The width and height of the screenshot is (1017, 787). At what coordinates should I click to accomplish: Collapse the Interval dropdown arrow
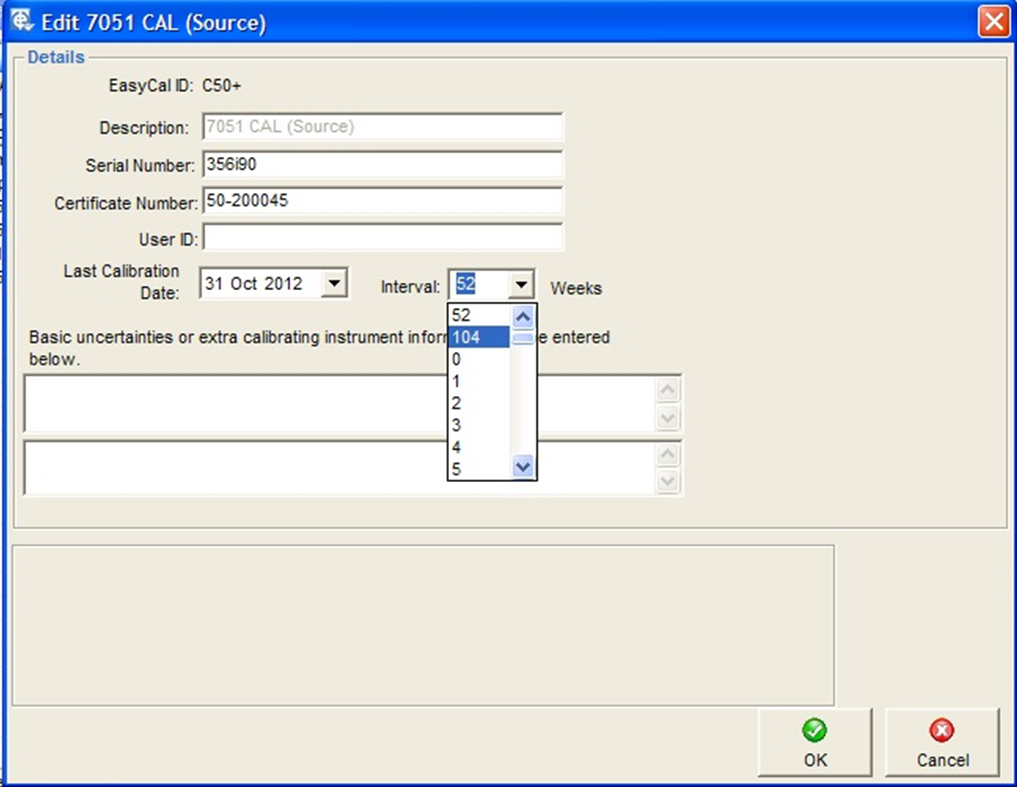520,286
